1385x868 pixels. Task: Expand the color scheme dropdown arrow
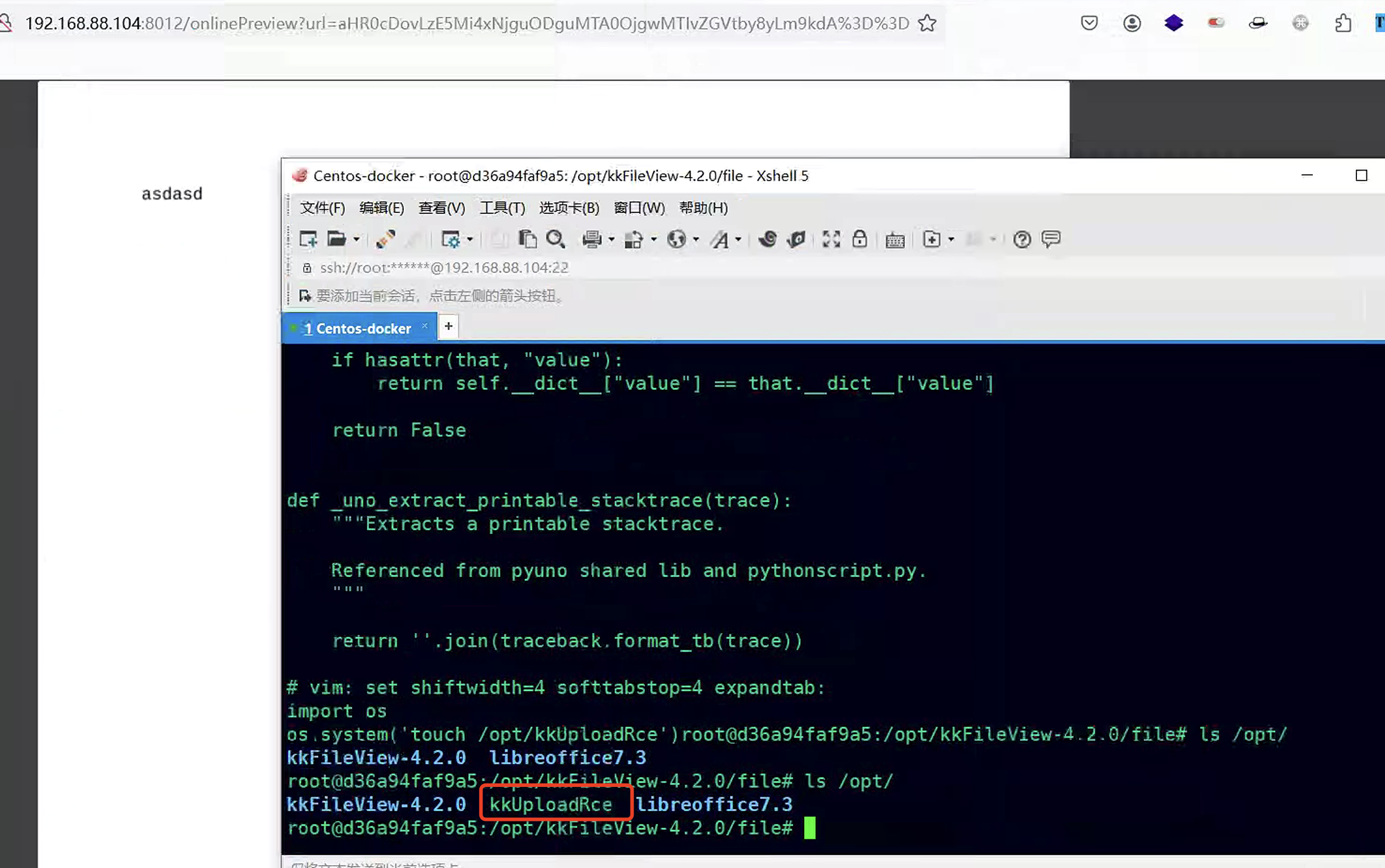click(x=654, y=240)
